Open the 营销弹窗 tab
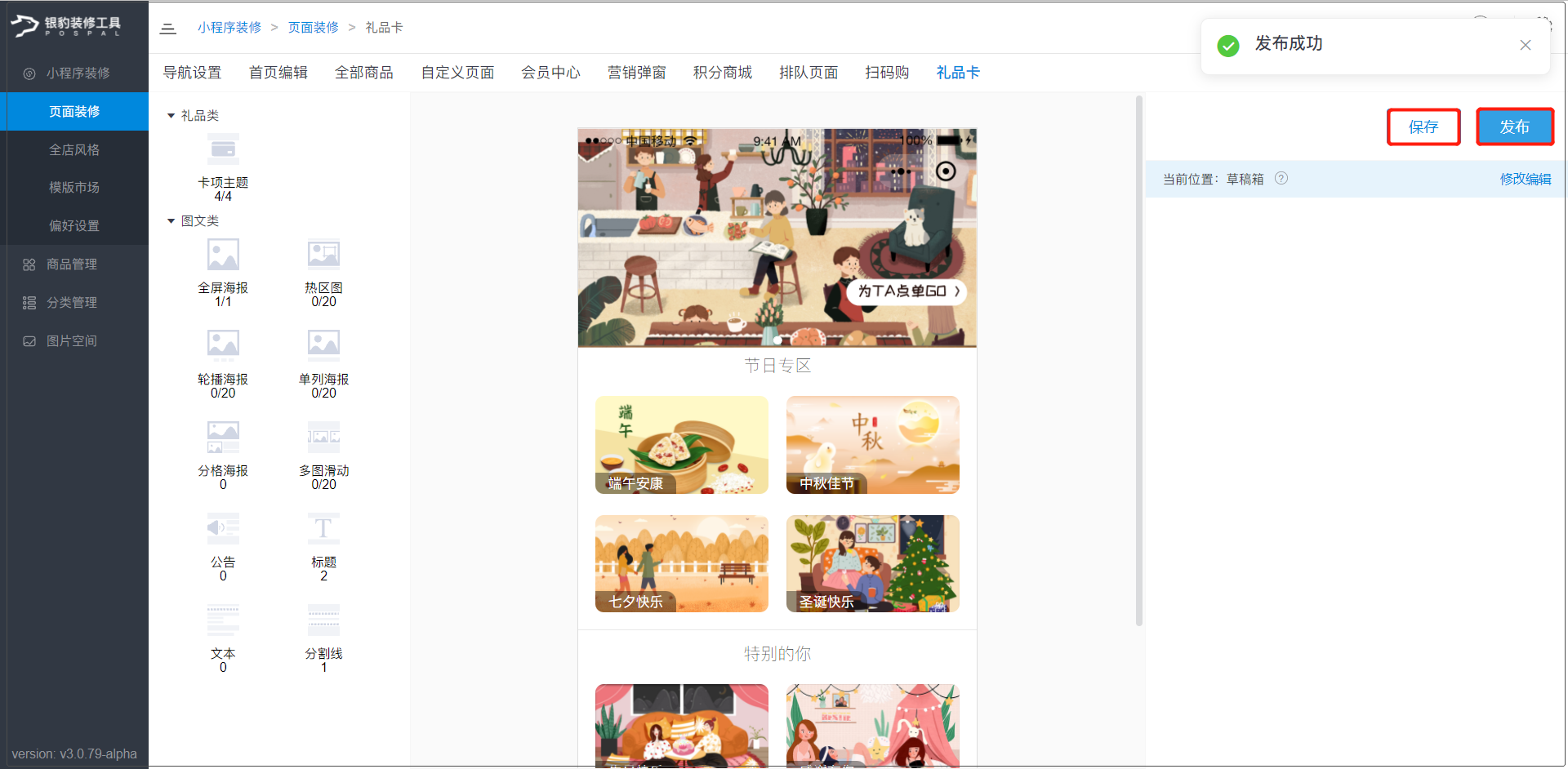This screenshot has width=1568, height=769. click(637, 73)
